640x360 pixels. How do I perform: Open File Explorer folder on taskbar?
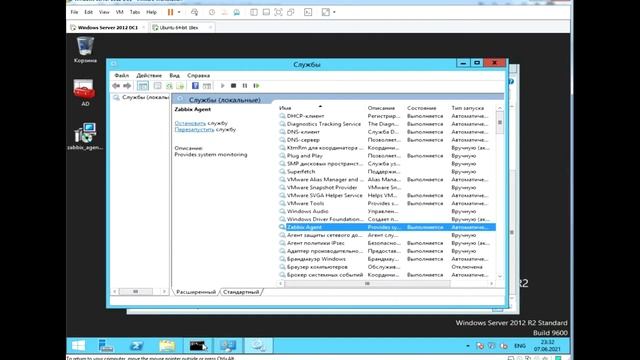pos(167,346)
